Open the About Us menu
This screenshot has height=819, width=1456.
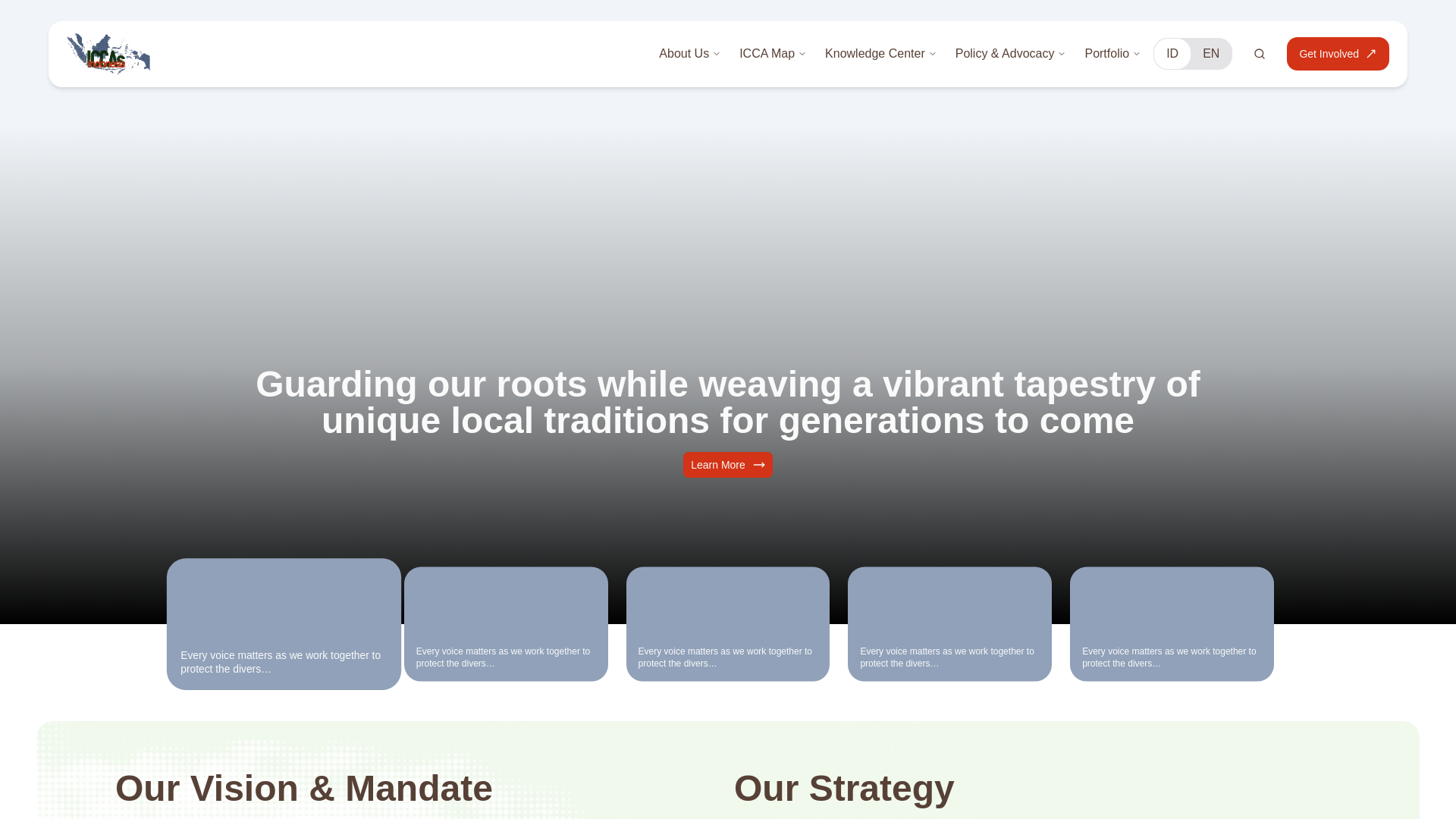(x=684, y=54)
